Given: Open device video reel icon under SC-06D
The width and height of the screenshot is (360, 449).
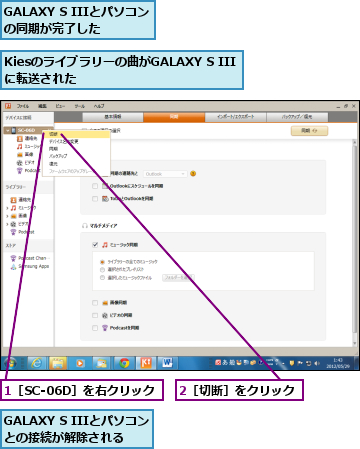Looking at the screenshot, I should coord(20,163).
